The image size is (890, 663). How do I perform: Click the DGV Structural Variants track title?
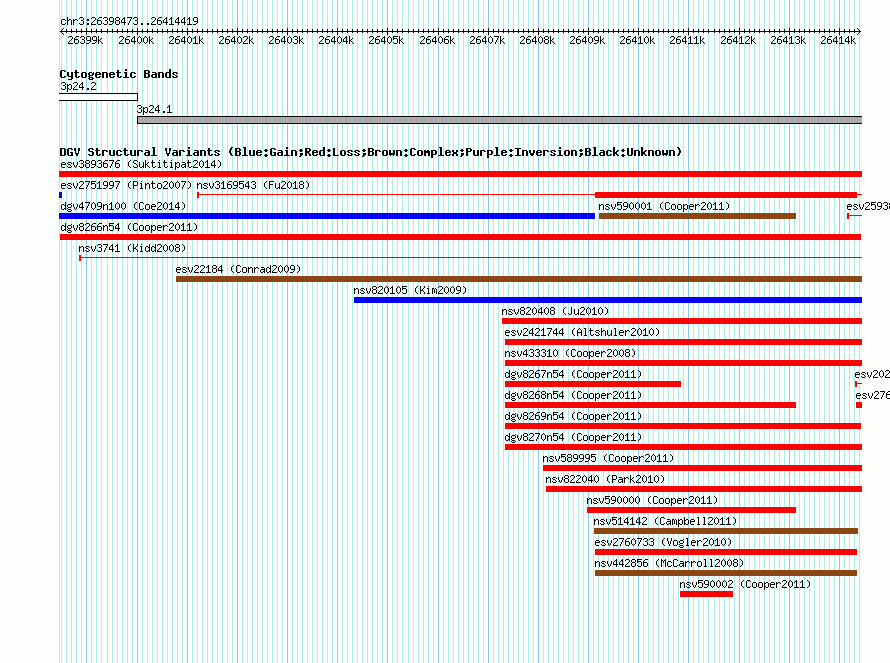[371, 152]
